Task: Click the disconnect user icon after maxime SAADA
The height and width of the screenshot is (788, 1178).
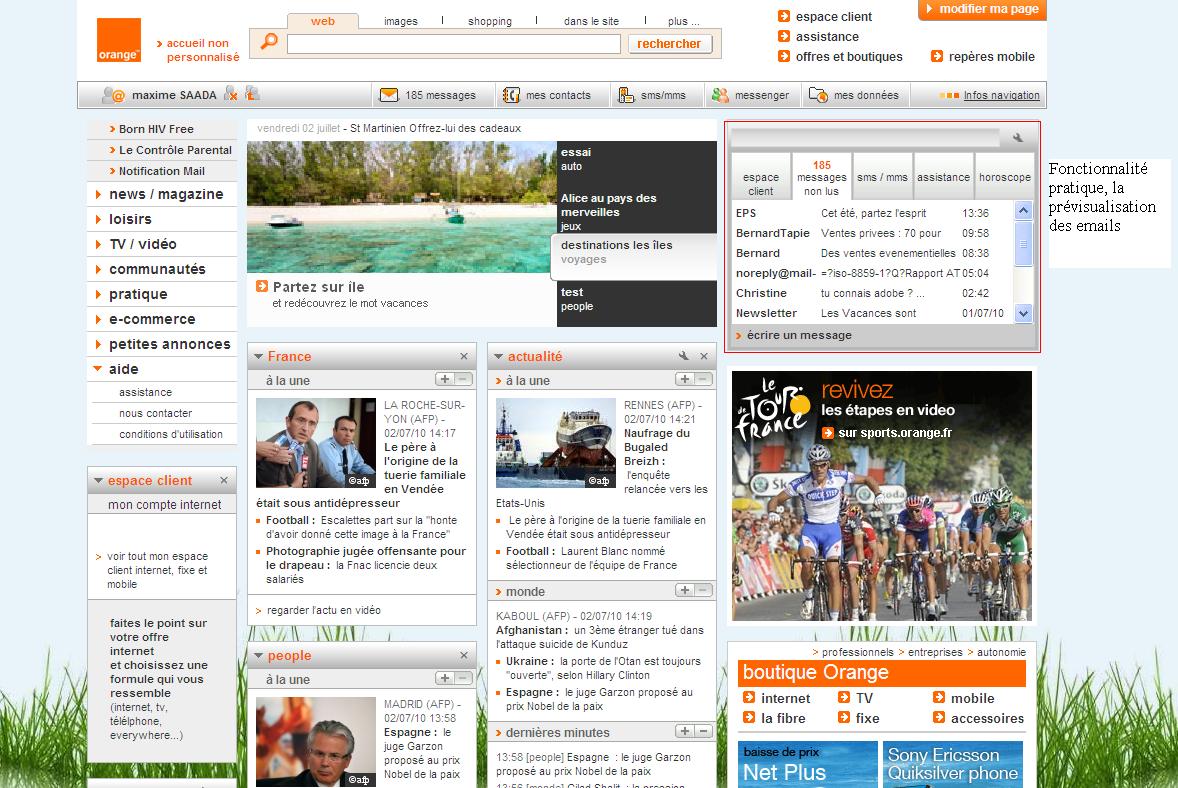Action: click(x=231, y=94)
